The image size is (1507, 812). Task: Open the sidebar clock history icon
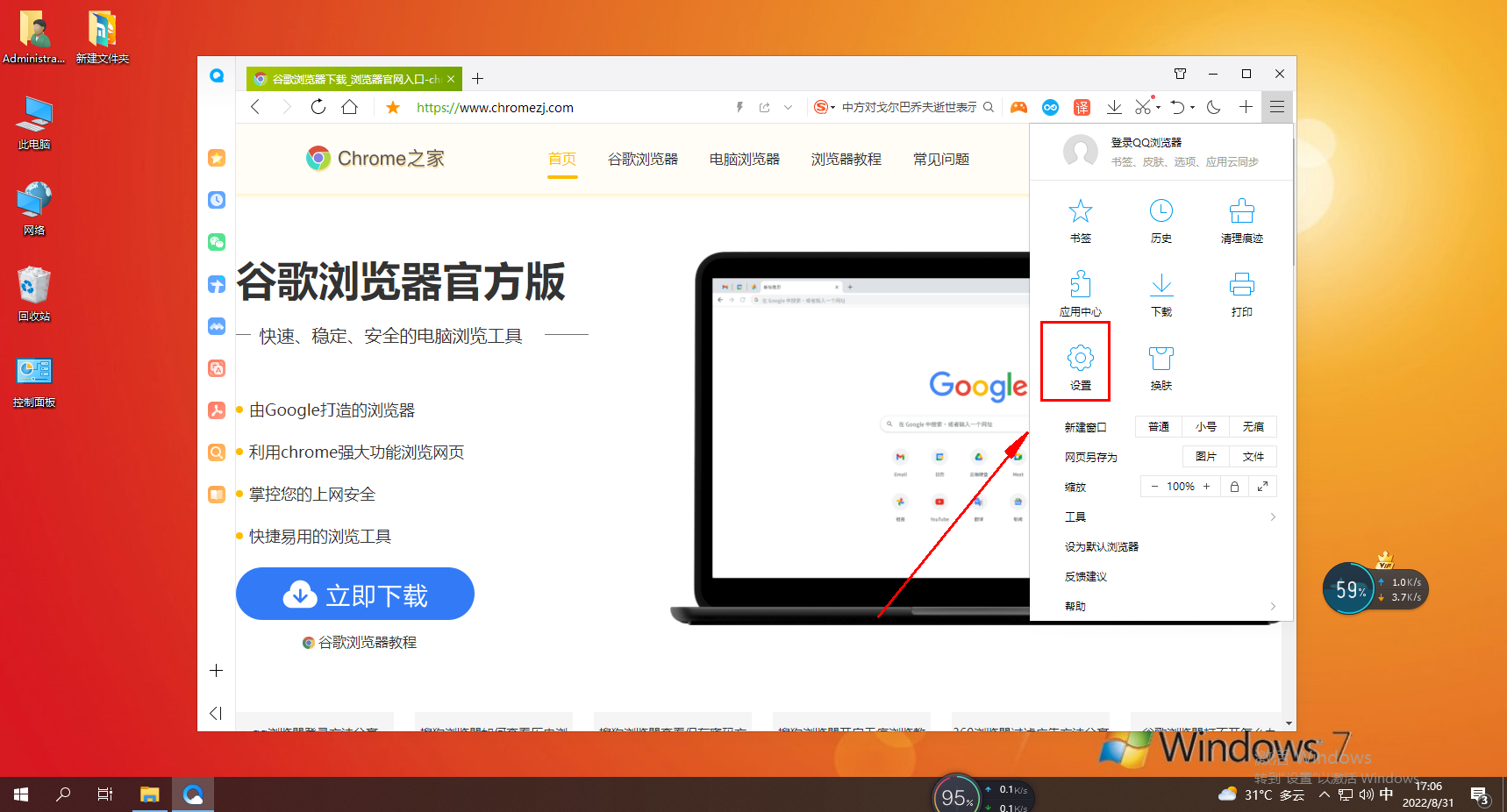tap(217, 200)
